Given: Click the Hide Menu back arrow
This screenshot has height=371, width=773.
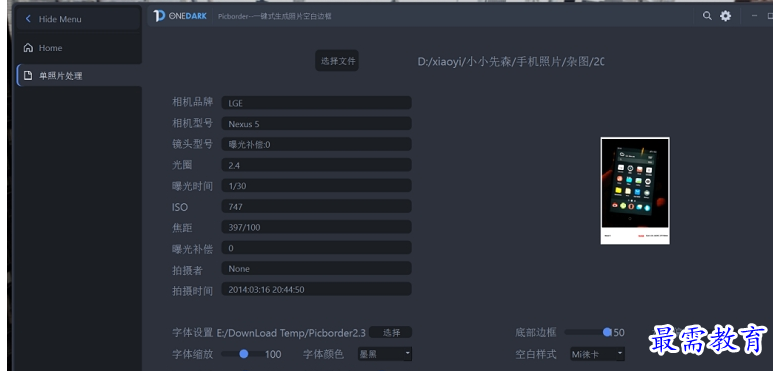Looking at the screenshot, I should point(28,19).
